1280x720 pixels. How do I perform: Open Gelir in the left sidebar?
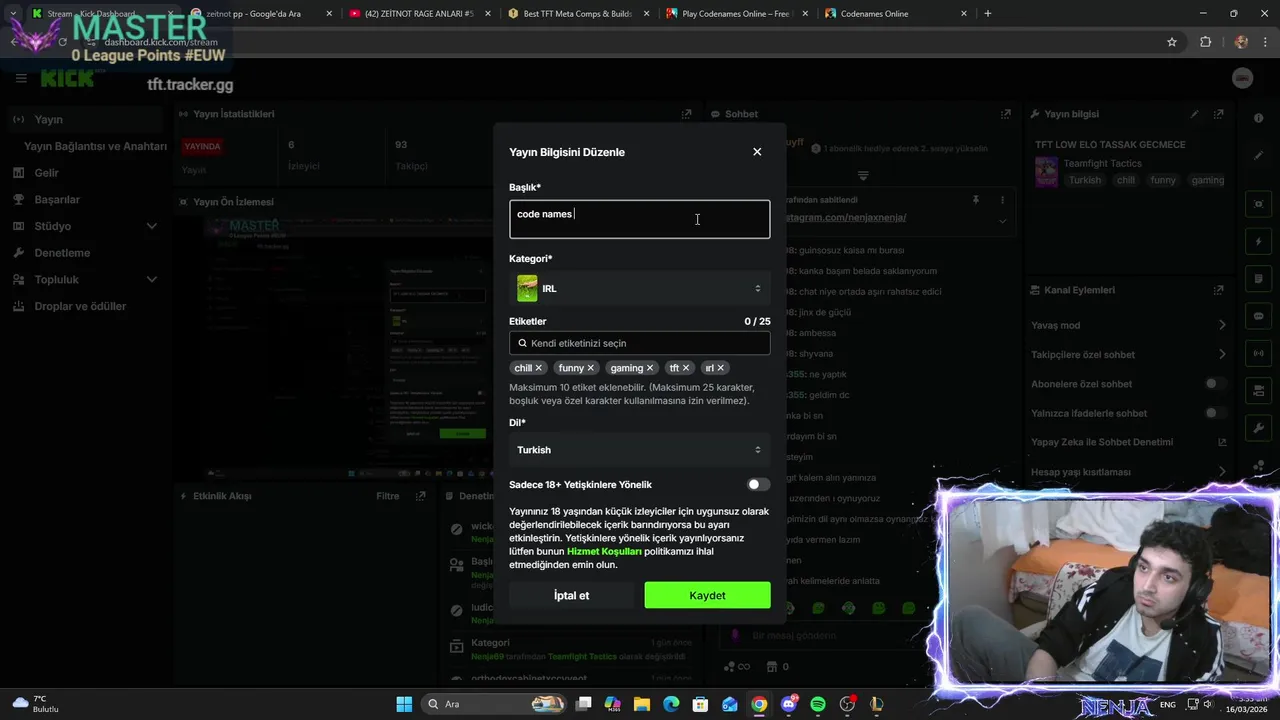tap(84, 173)
